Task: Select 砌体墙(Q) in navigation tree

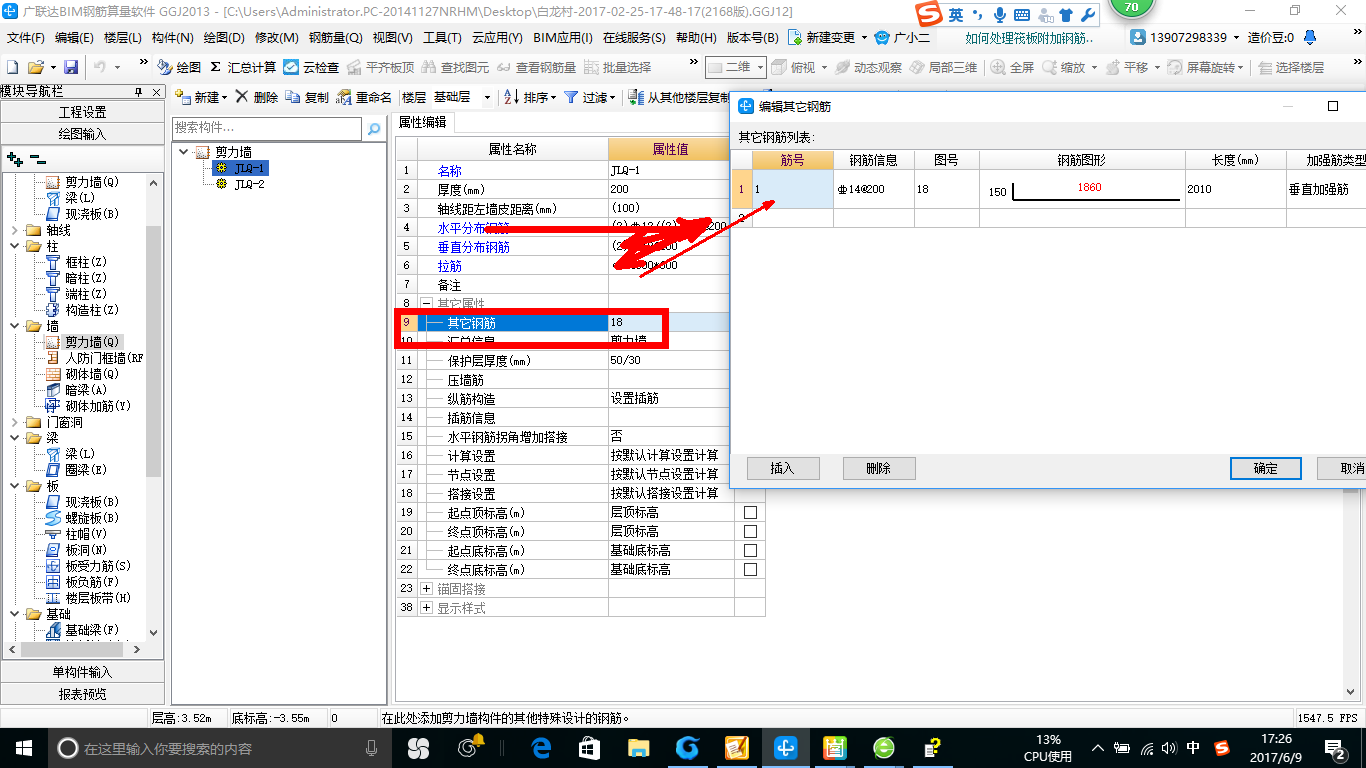Action: point(91,374)
